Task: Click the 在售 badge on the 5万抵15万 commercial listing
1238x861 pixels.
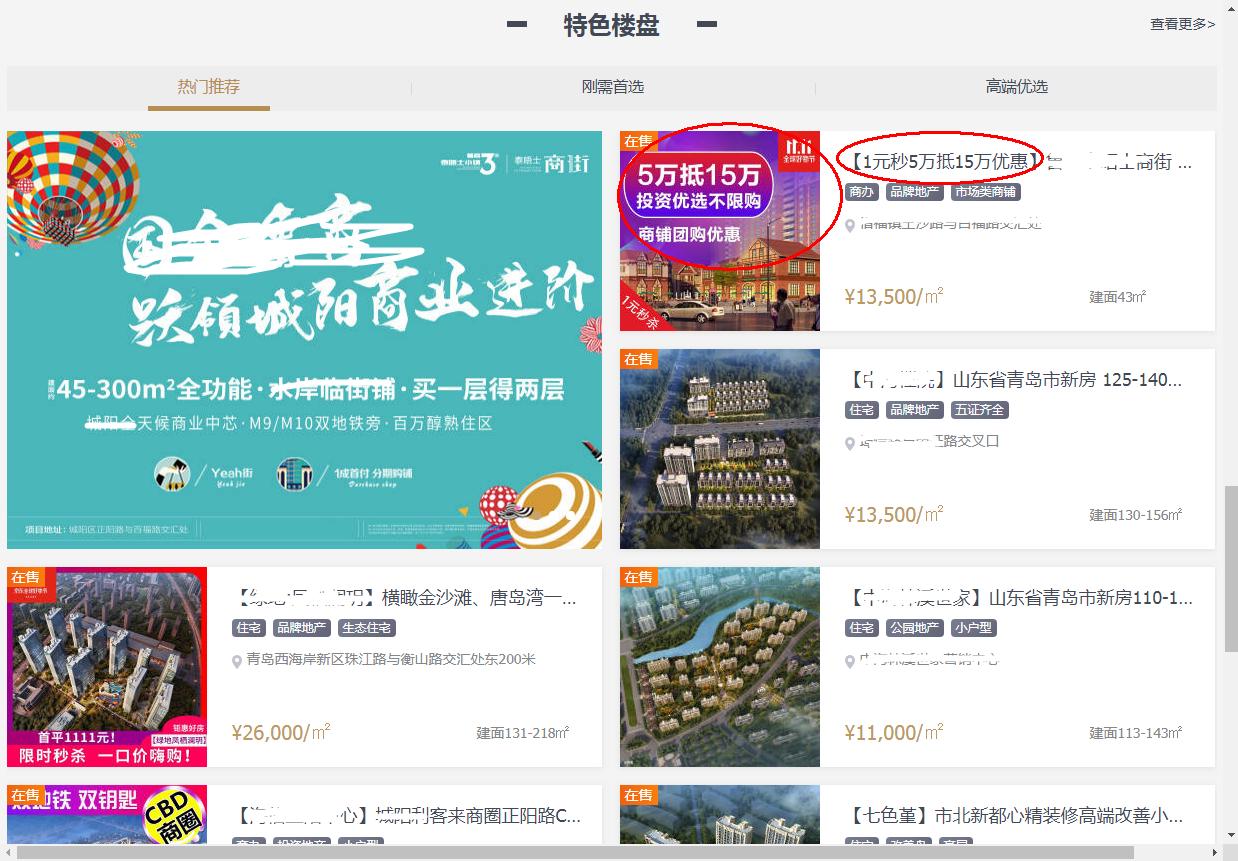Action: (639, 142)
